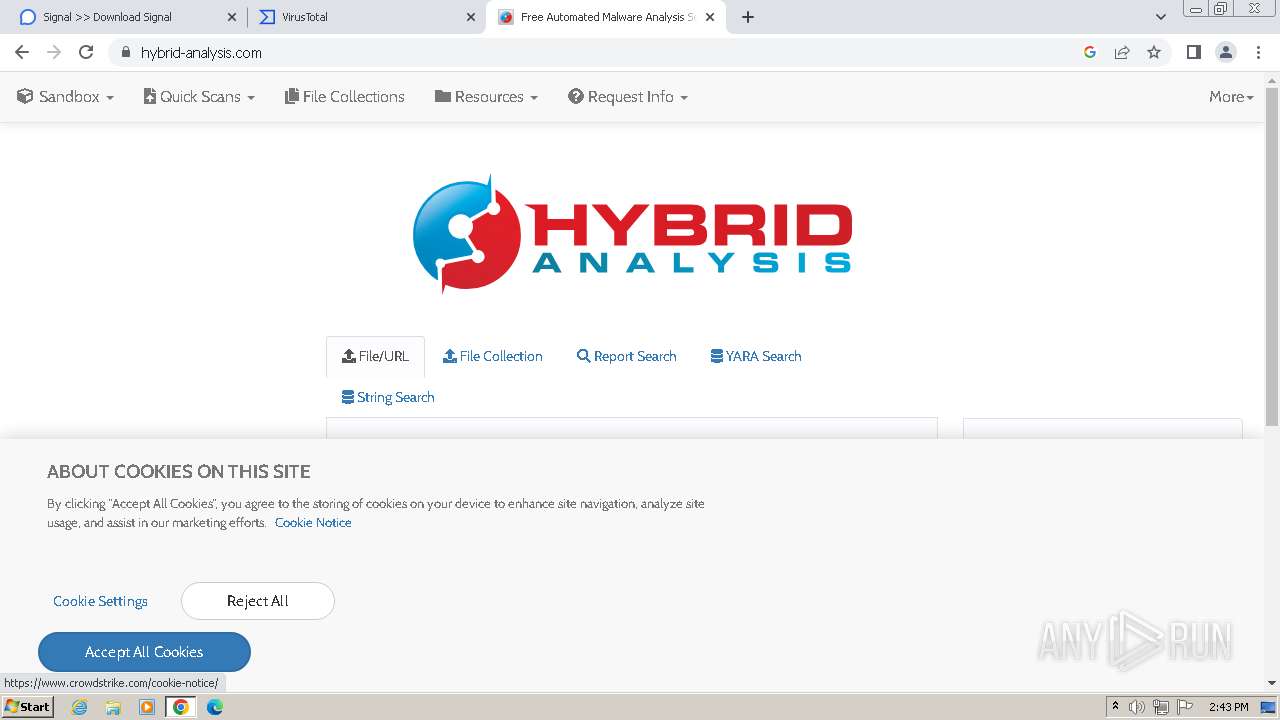The height and width of the screenshot is (720, 1280).
Task: Open the Chrome profile avatar
Action: [1226, 52]
